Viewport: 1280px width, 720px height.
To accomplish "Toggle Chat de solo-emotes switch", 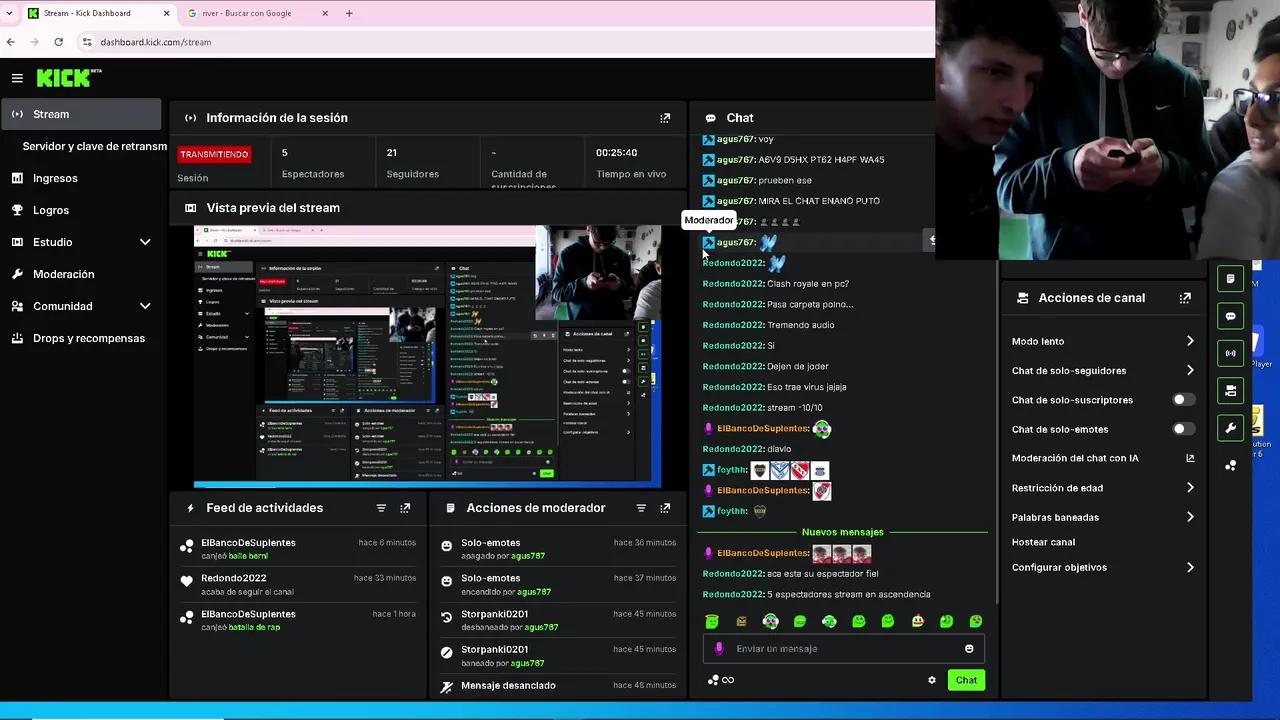I will 1183,429.
